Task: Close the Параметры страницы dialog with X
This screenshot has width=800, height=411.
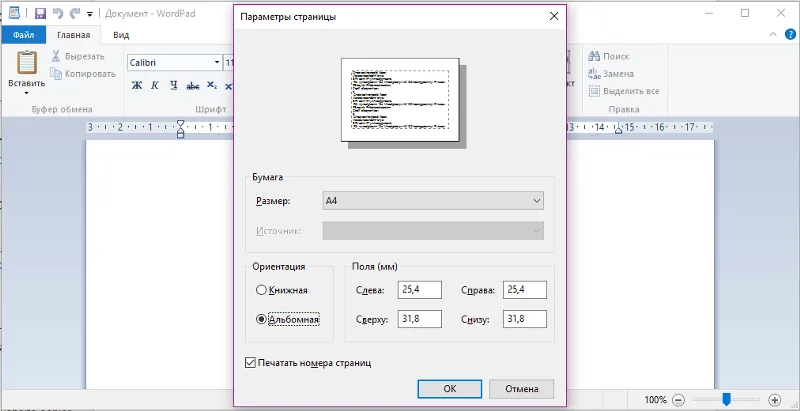Action: (554, 16)
